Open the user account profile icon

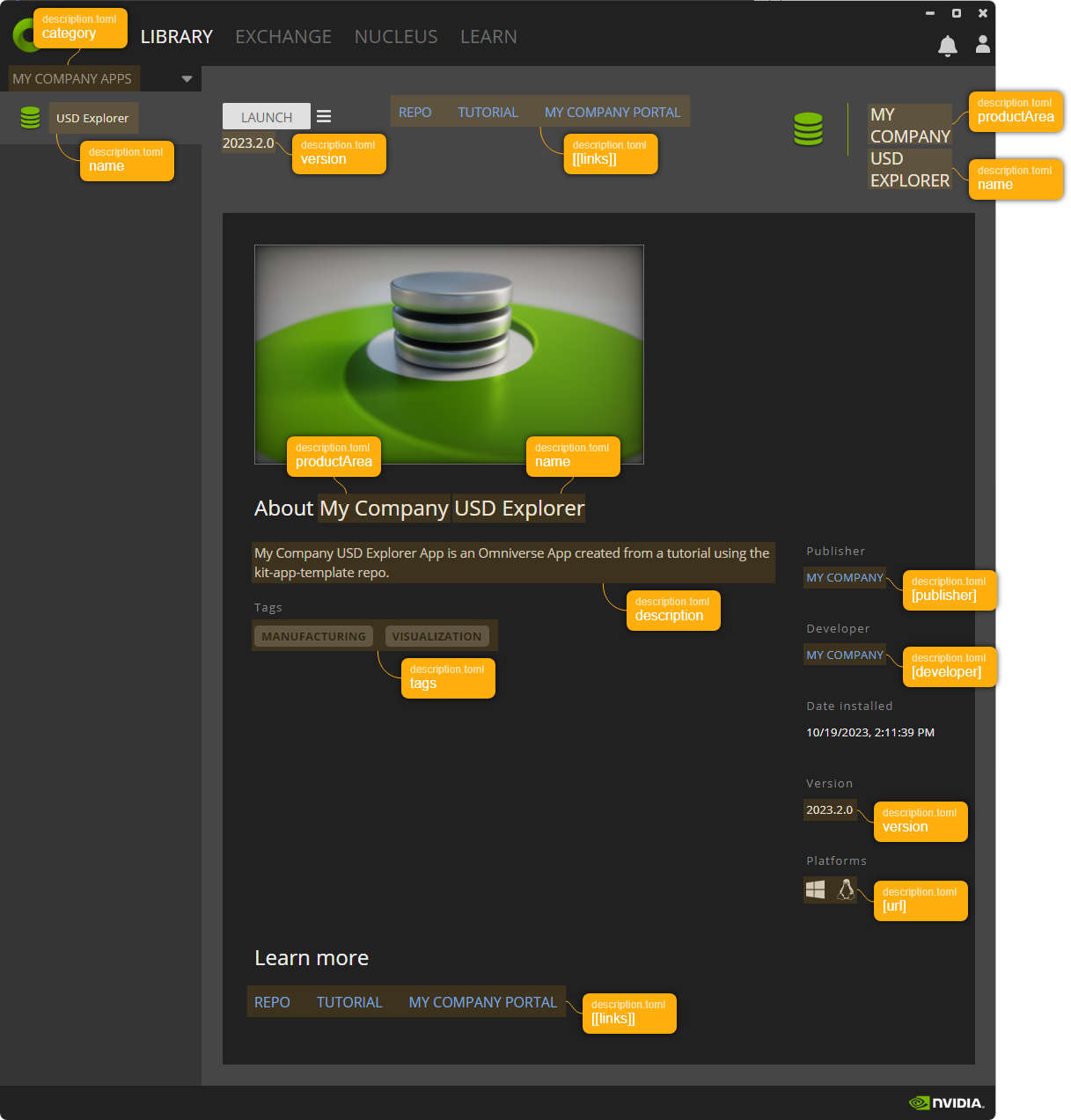coord(983,44)
